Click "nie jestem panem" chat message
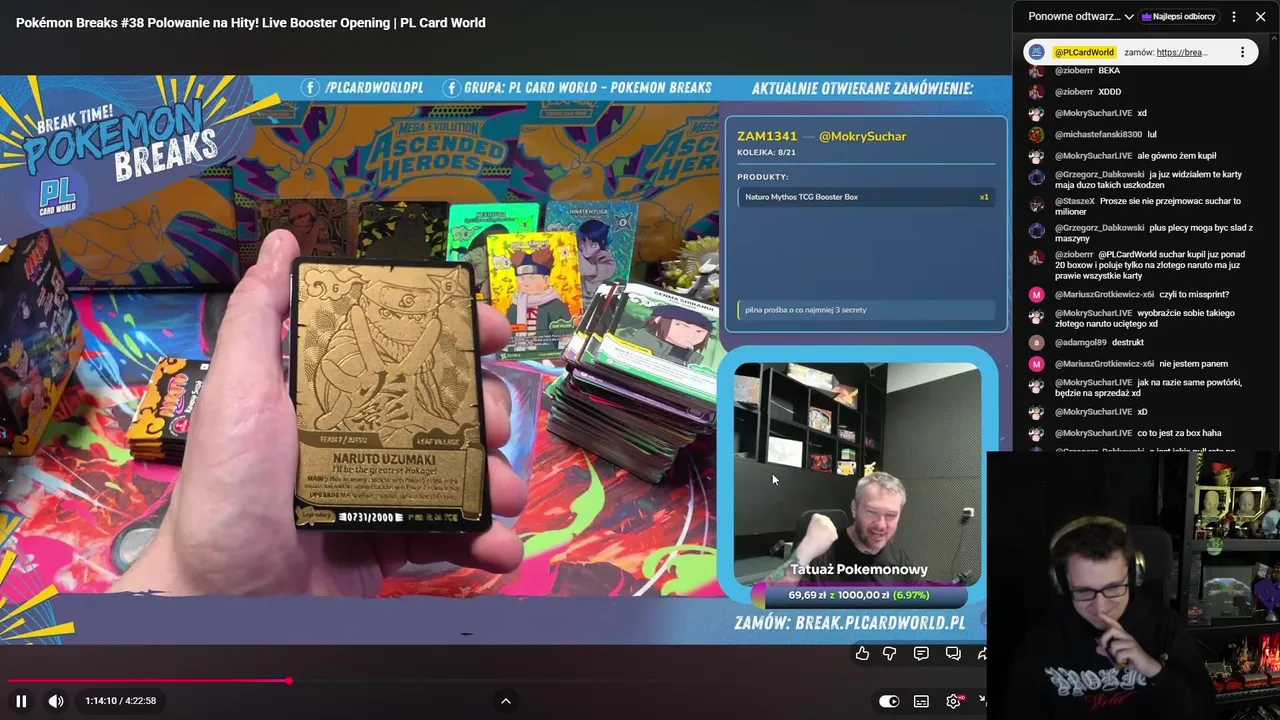Screen dimensions: 1280x720 pos(1141,364)
